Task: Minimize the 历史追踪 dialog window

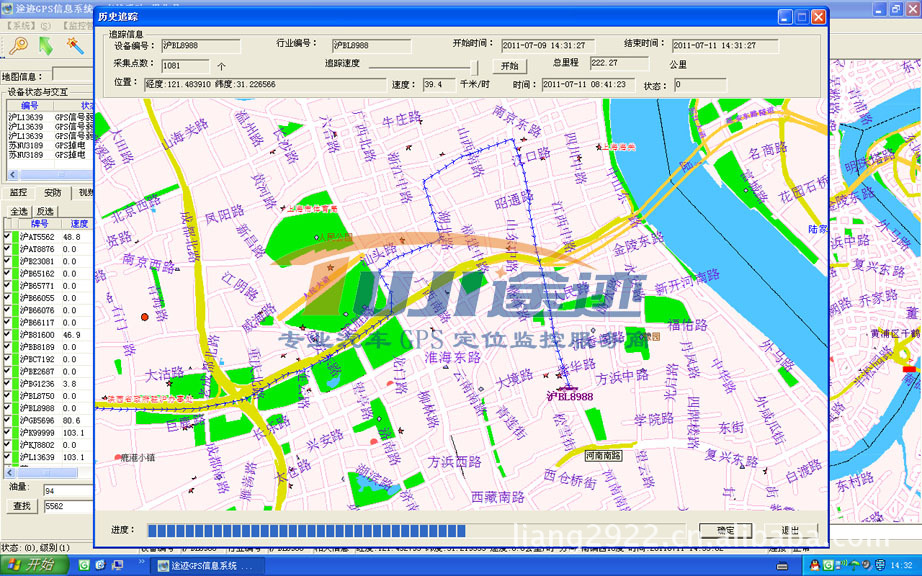Action: [784, 17]
